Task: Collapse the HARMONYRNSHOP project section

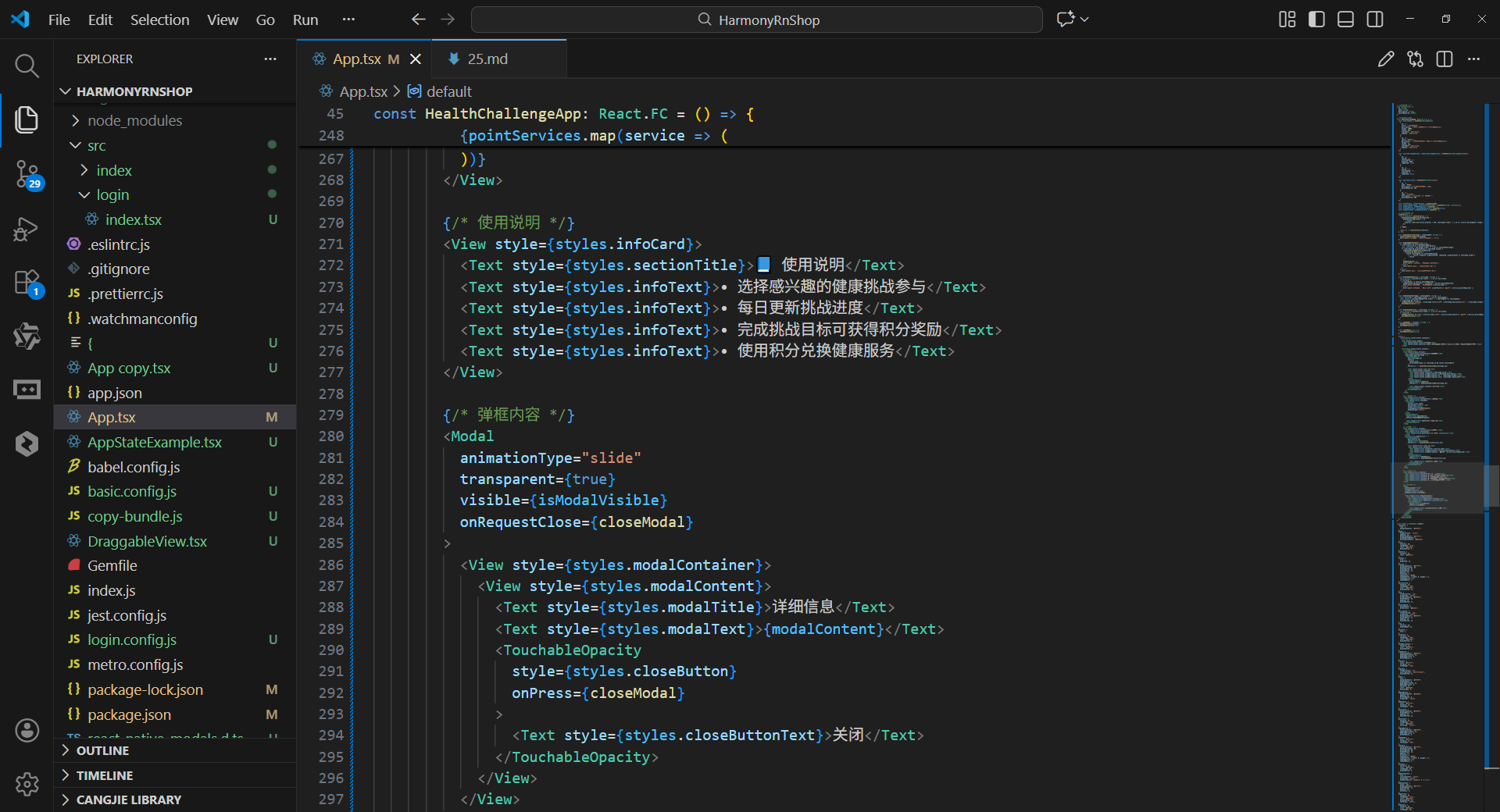Action: [x=175, y=91]
